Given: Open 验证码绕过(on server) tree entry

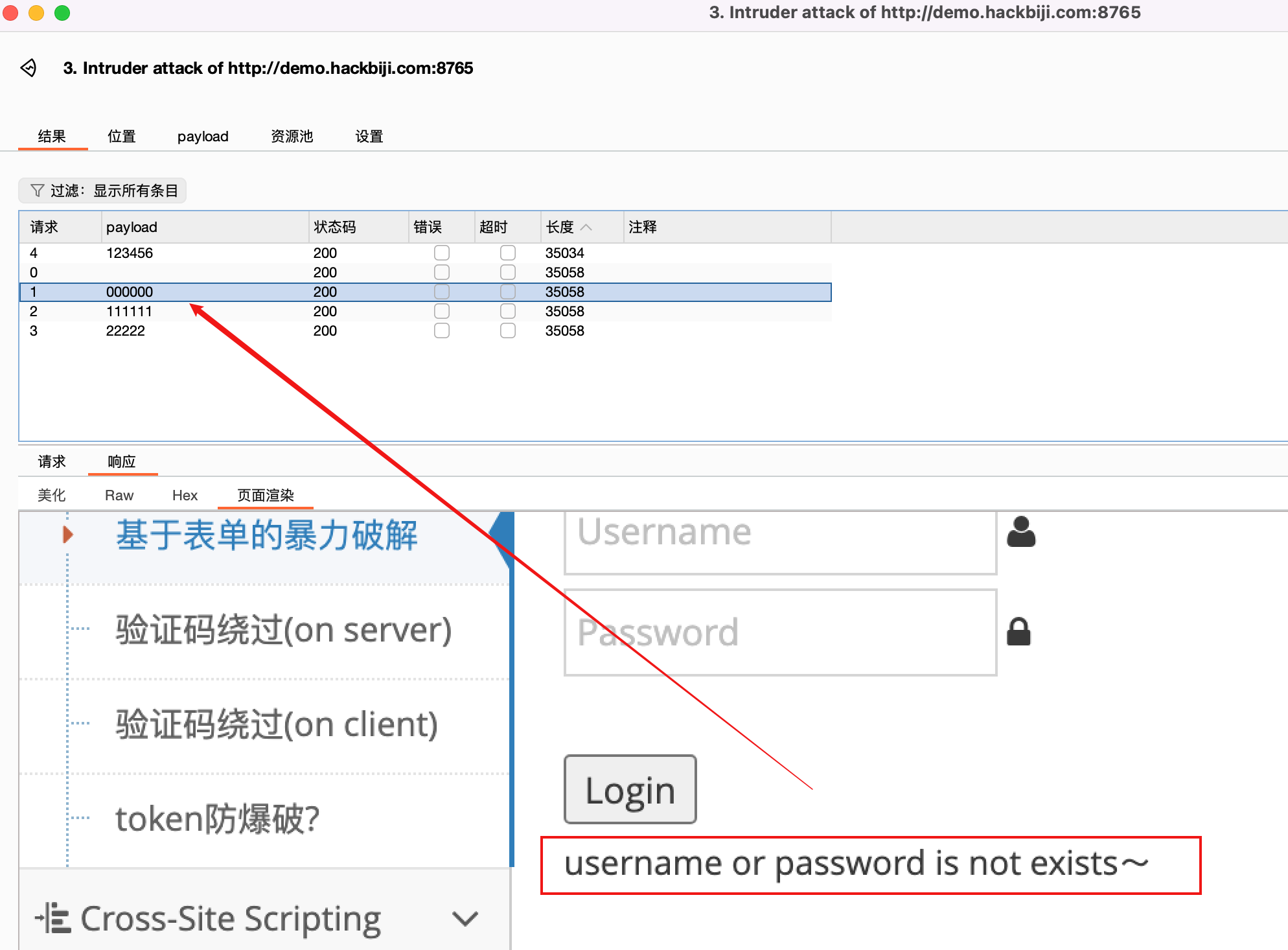Looking at the screenshot, I should coord(283,630).
